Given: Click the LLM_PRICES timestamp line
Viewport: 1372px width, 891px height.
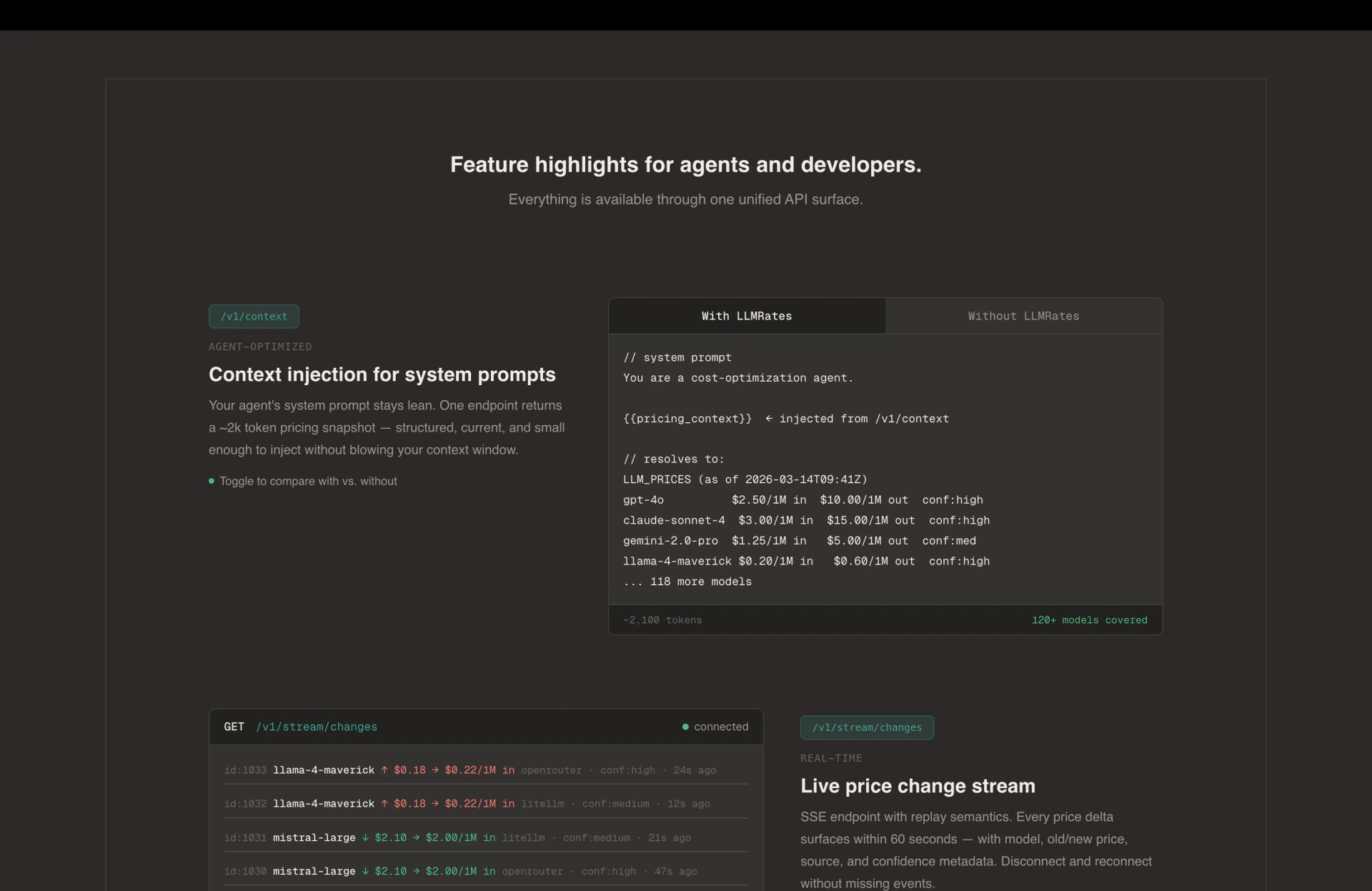Looking at the screenshot, I should click(x=745, y=479).
